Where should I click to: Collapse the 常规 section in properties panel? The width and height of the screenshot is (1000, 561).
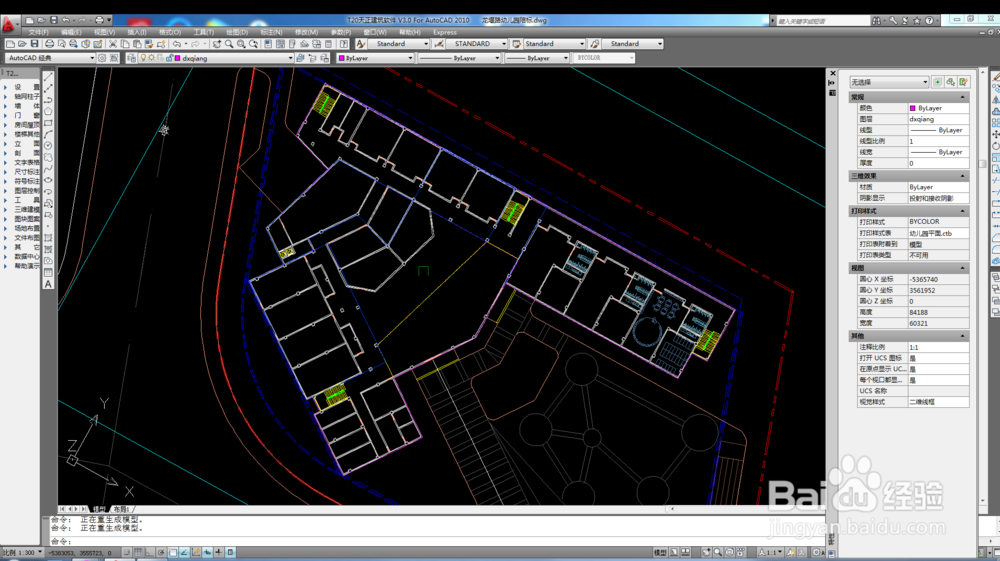[962, 97]
